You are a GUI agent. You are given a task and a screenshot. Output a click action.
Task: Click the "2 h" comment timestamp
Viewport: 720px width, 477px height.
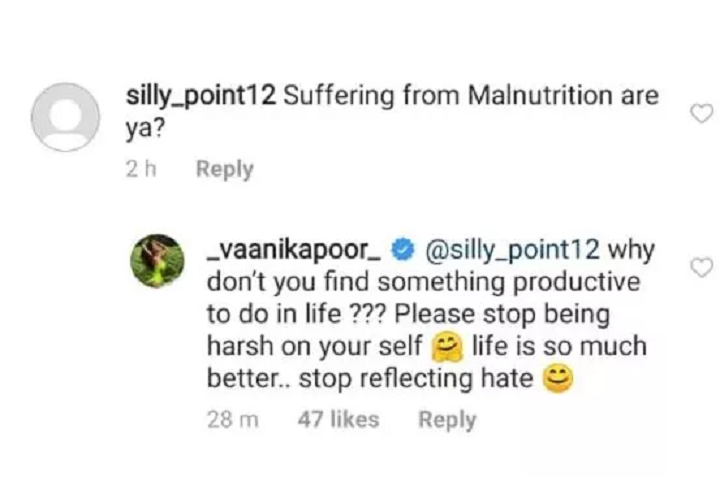143,170
